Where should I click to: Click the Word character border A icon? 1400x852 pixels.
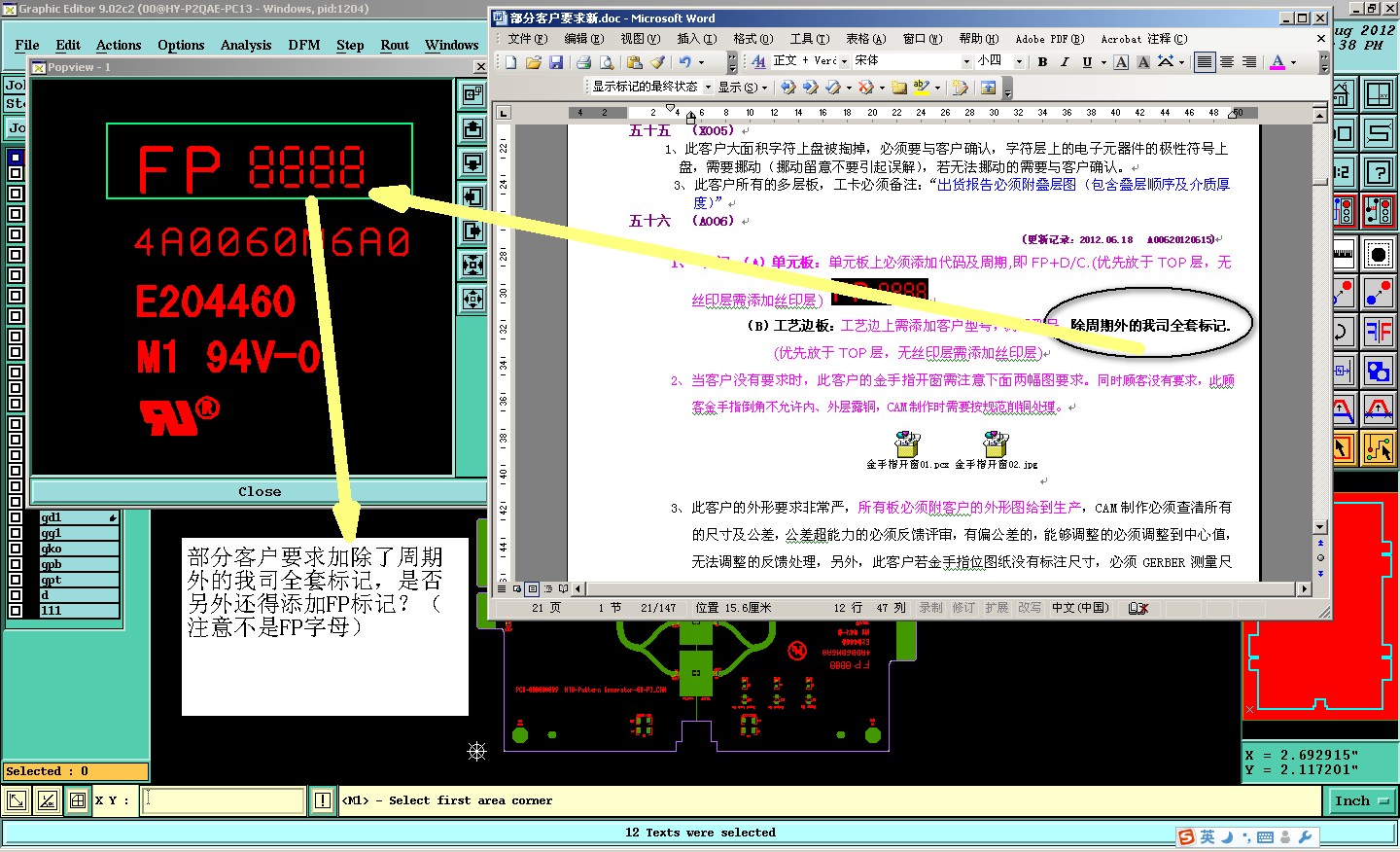pos(1121,62)
